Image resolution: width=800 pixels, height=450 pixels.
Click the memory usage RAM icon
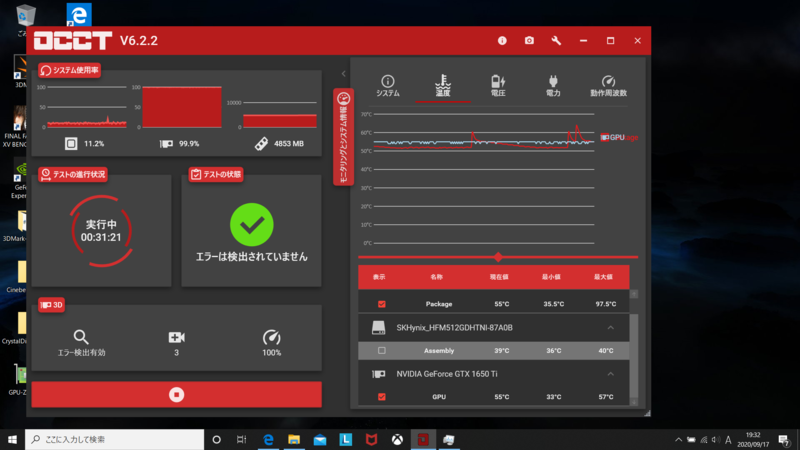(261, 144)
